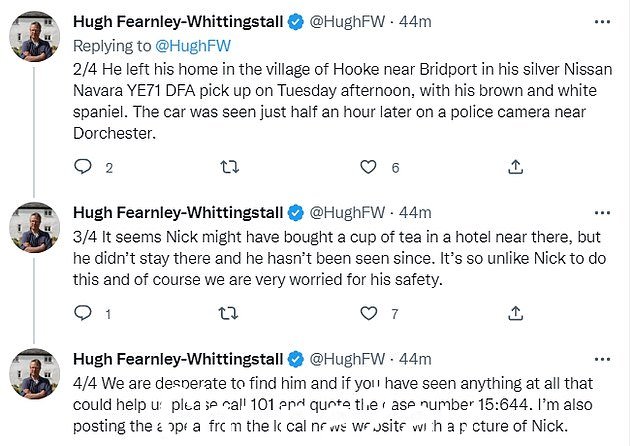Like the 2/4 tweet with 6 likes
Image resolution: width=634 pixels, height=446 pixels.
368,167
